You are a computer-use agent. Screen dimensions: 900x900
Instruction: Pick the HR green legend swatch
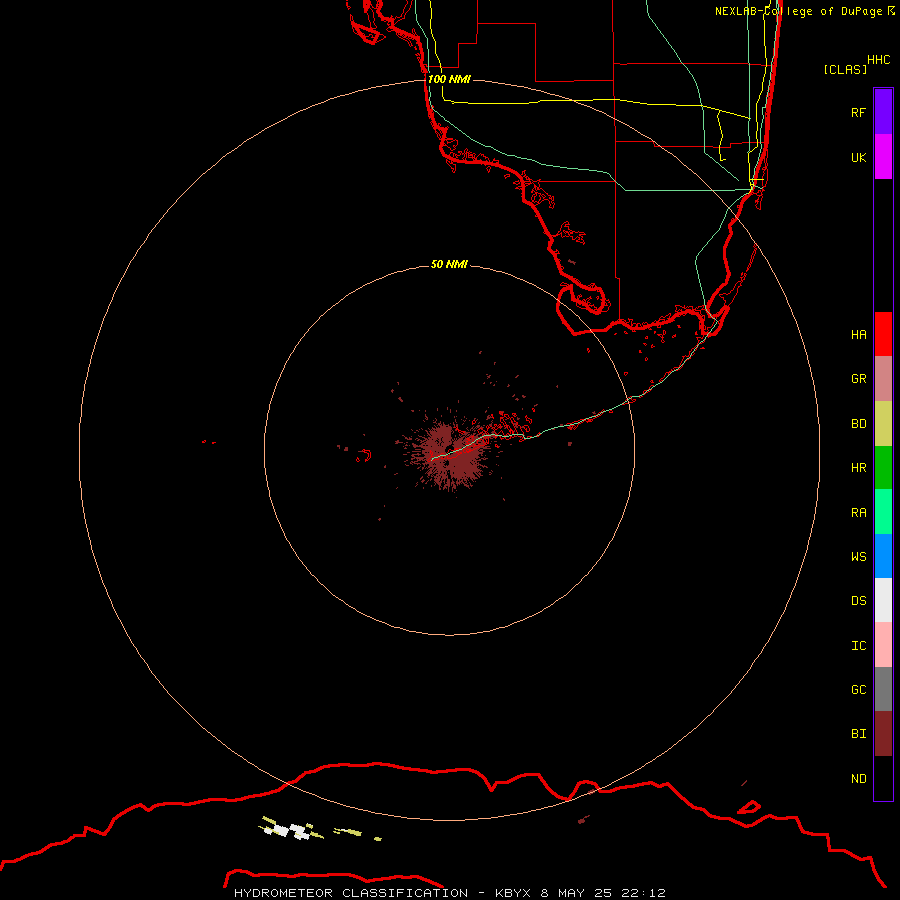click(883, 468)
